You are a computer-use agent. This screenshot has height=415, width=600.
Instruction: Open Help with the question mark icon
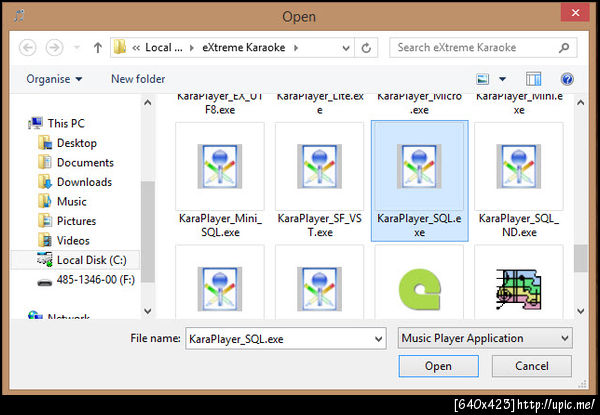pos(567,79)
